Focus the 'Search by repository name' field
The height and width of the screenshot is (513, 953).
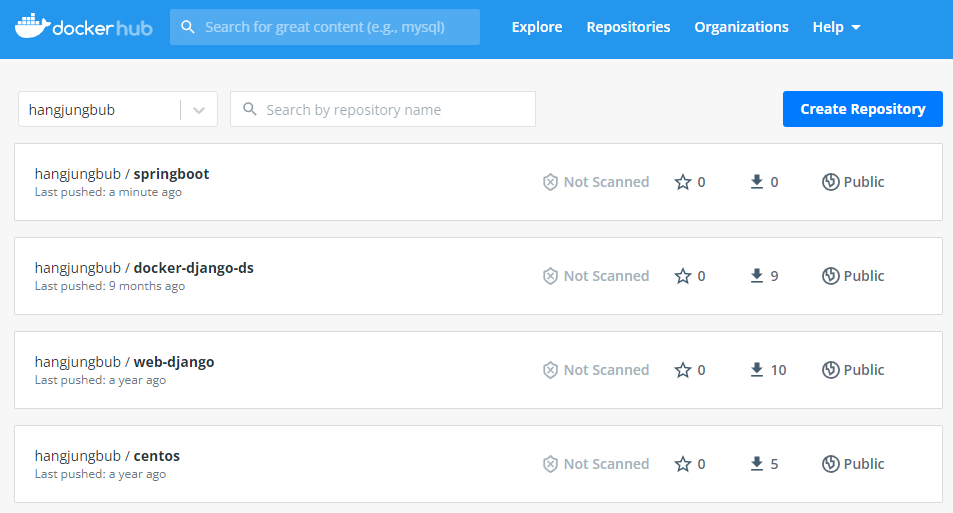point(383,109)
